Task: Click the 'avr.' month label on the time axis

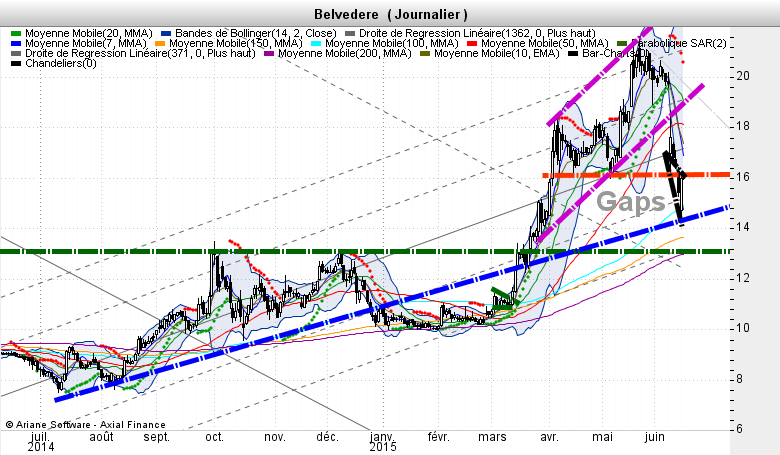Action: pos(549,437)
